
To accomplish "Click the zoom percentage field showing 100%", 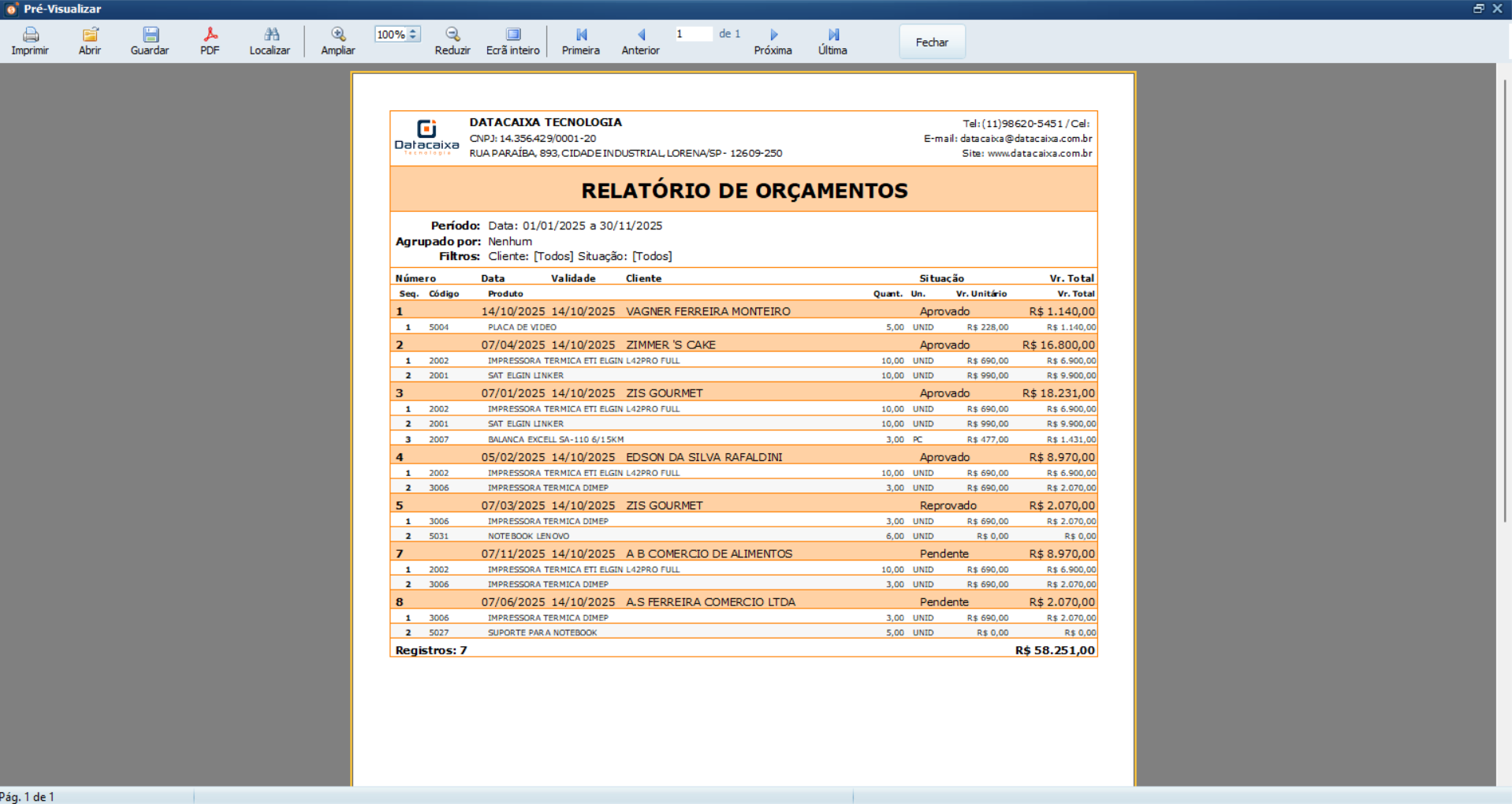I will click(389, 34).
